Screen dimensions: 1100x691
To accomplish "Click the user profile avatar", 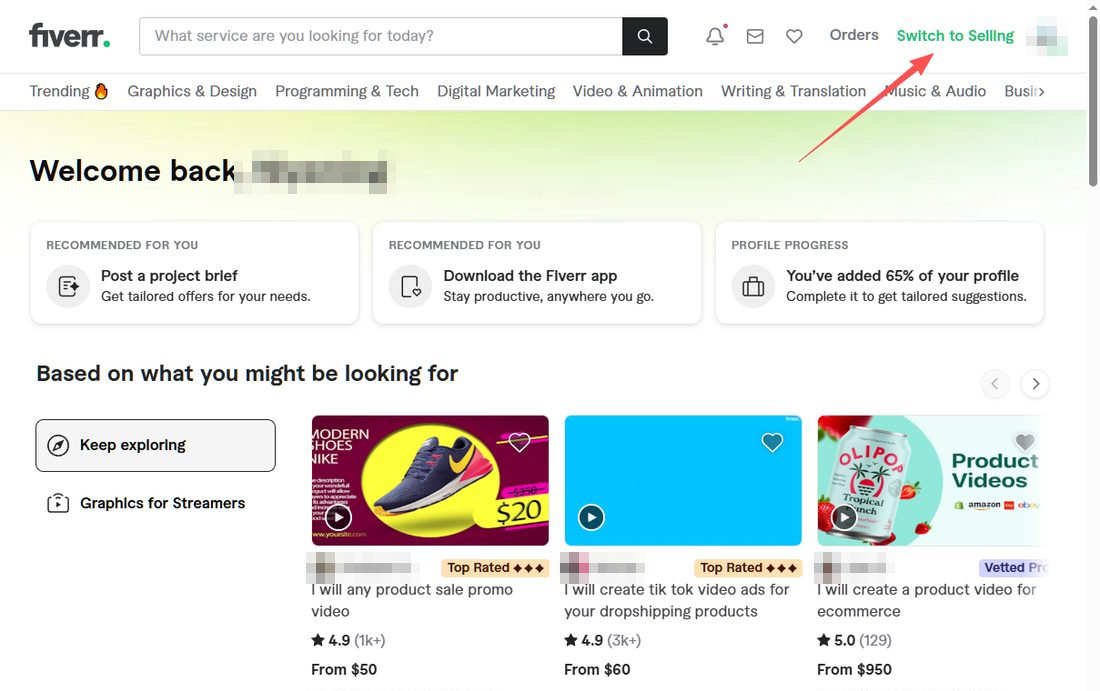I will pos(1047,36).
